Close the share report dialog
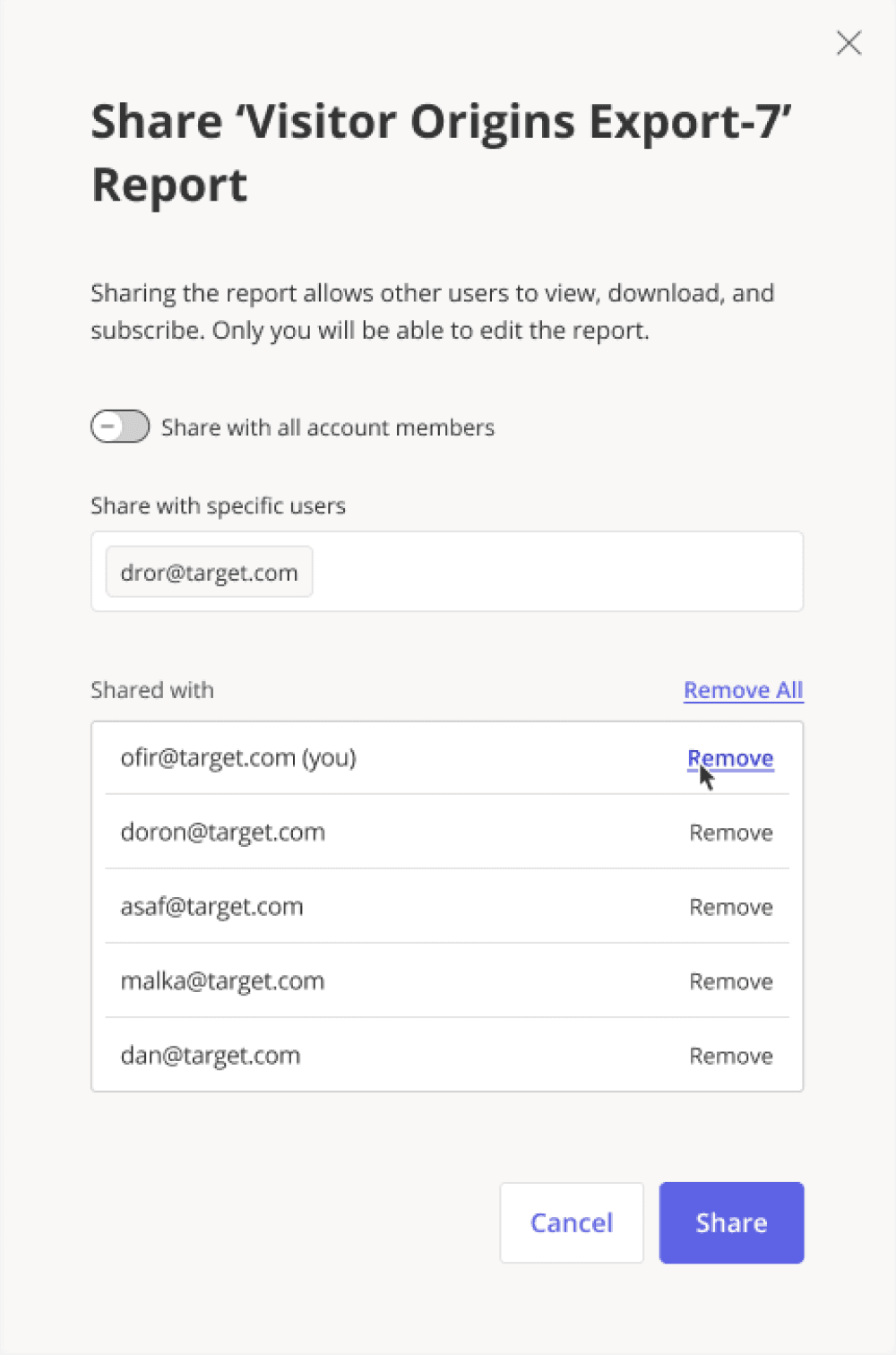The image size is (896, 1355). click(x=849, y=42)
